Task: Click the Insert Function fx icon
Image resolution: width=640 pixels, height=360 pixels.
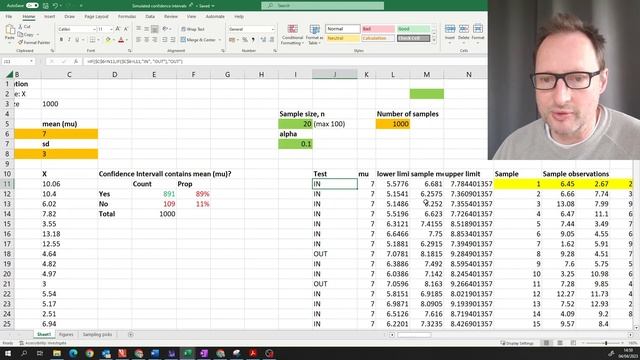Action: [x=76, y=61]
